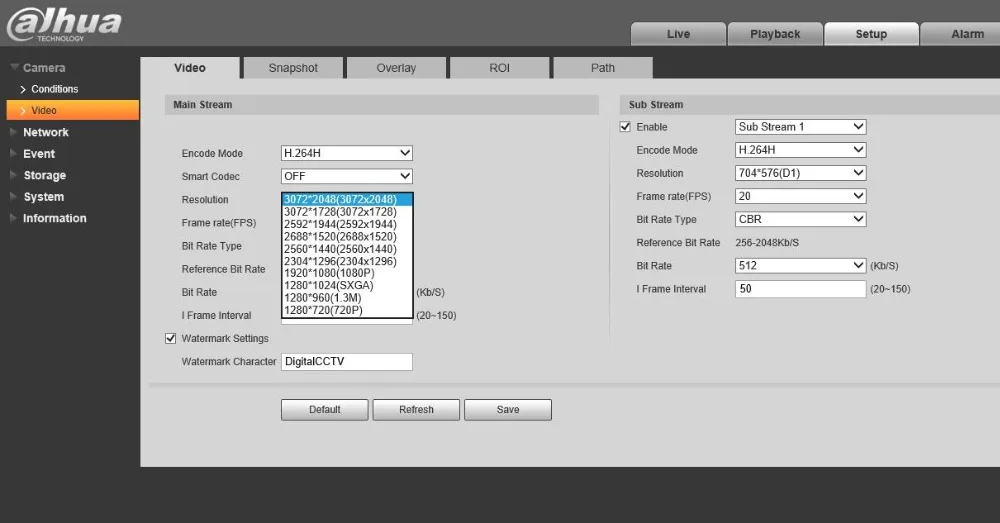Choose 1280*720(720P) resolution option
The height and width of the screenshot is (523, 1000).
[x=347, y=310]
